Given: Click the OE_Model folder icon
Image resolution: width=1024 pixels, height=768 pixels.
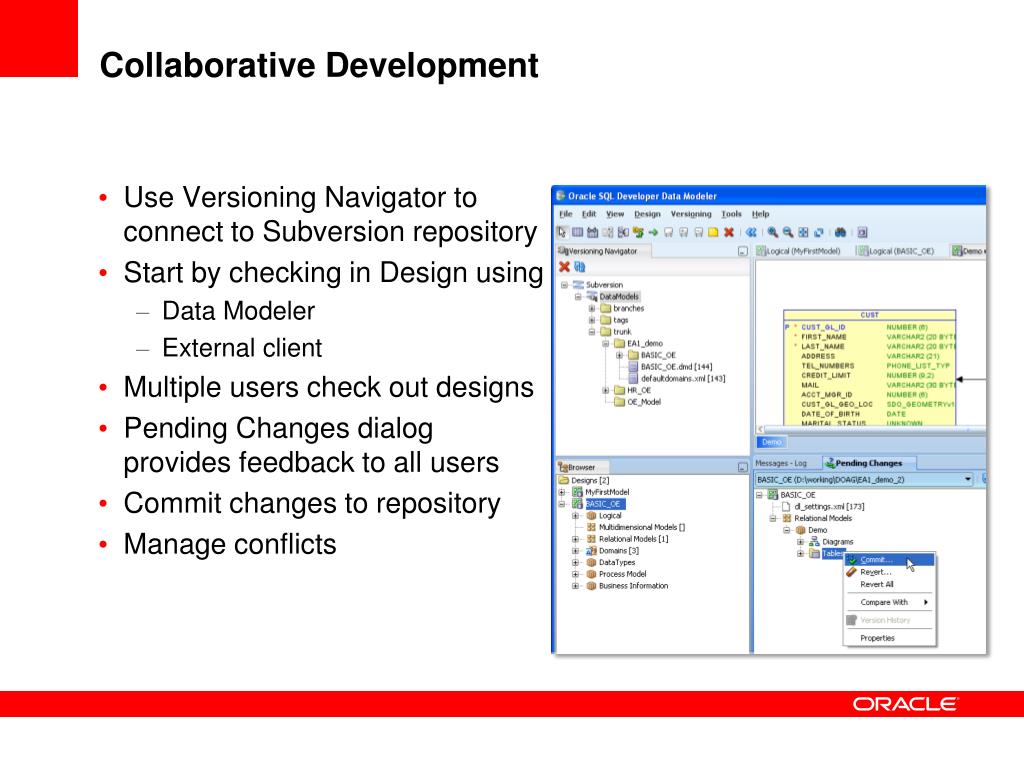Looking at the screenshot, I should point(619,402).
